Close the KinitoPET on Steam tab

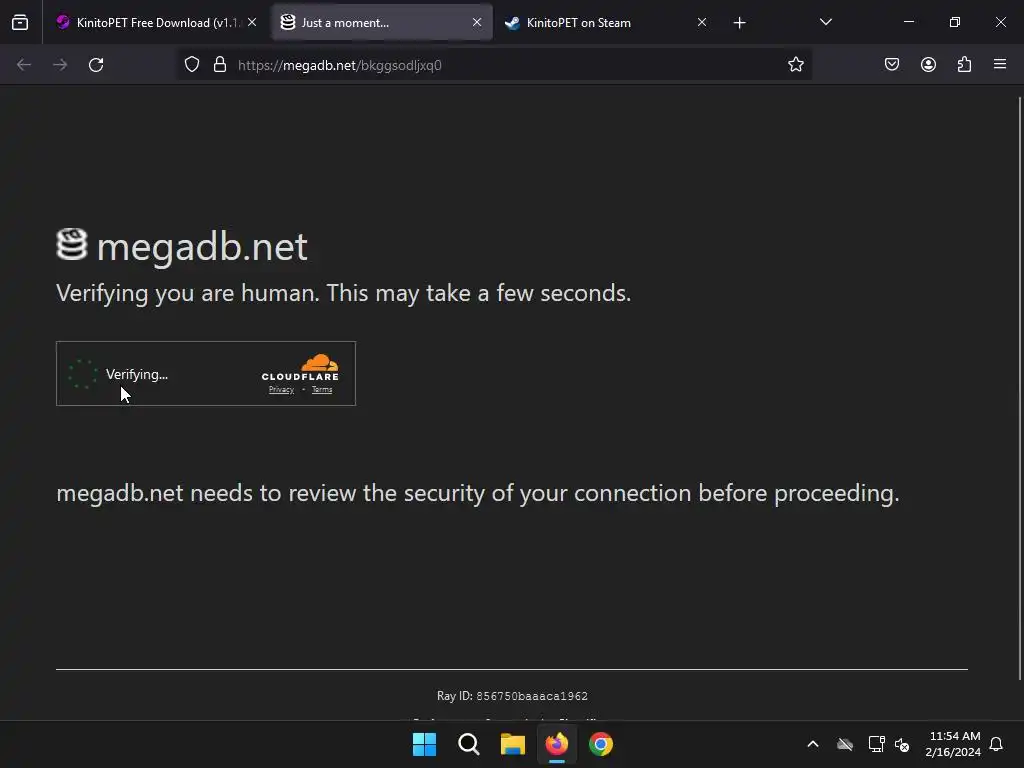pos(701,22)
